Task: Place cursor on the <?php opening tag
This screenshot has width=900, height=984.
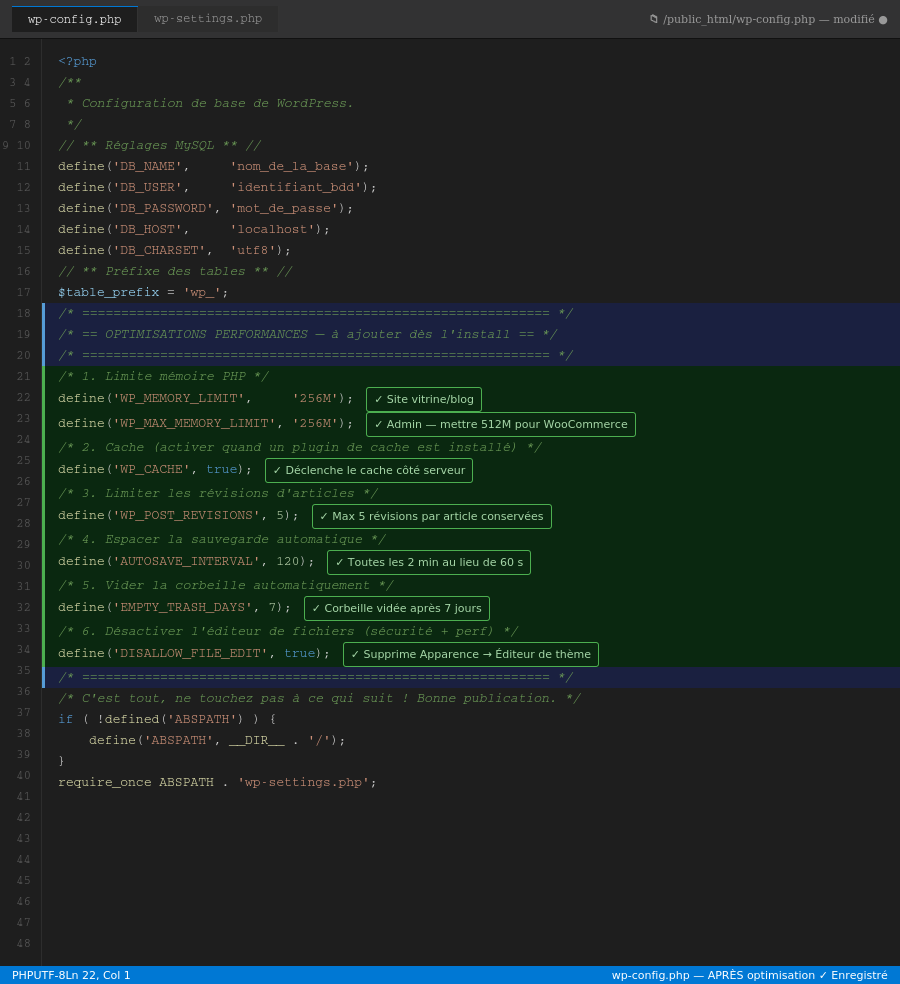Action: point(77,62)
